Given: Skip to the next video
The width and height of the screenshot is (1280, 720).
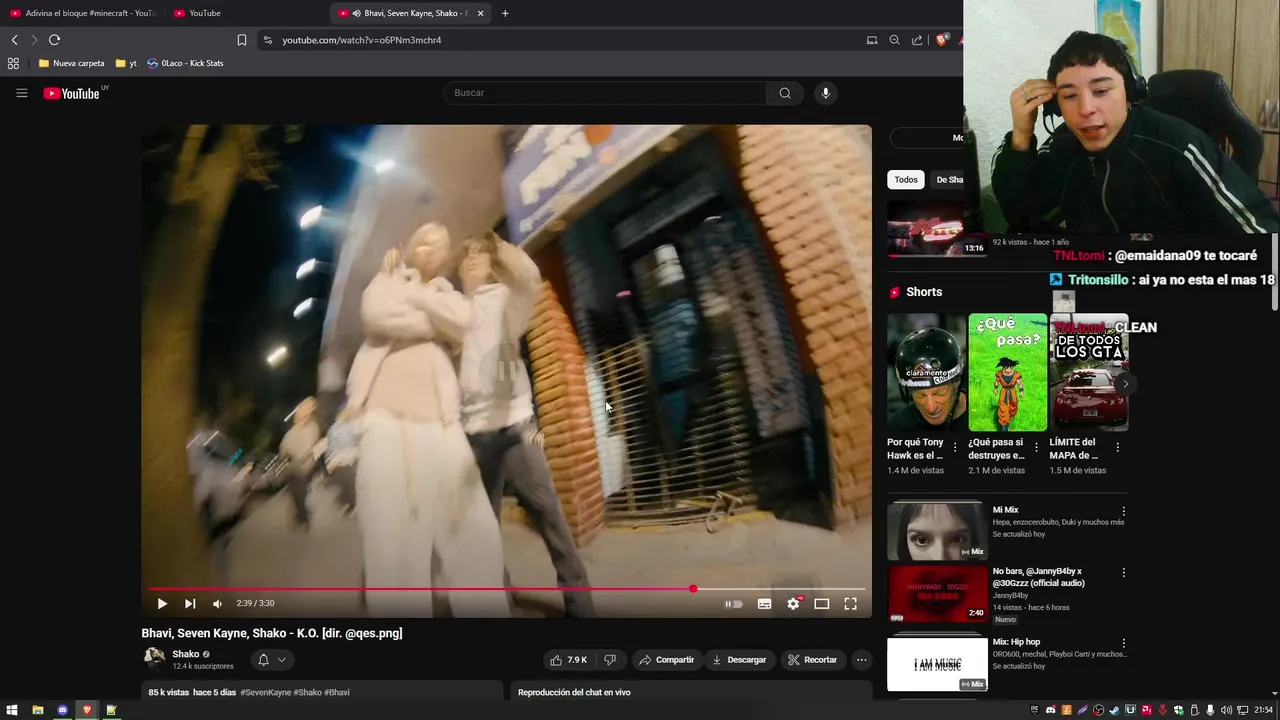Looking at the screenshot, I should click(190, 603).
